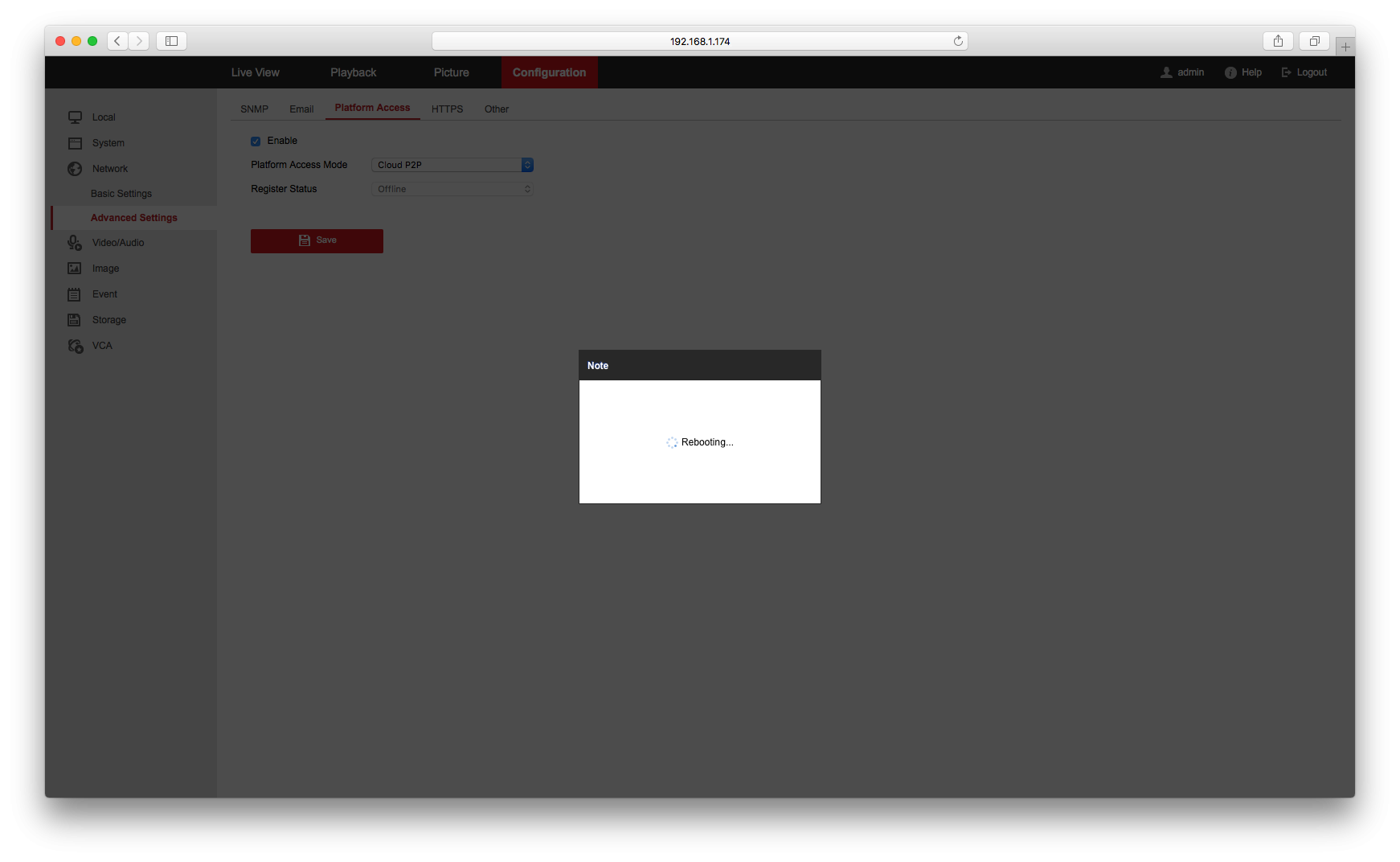The height and width of the screenshot is (862, 1400).
Task: Click the Network globe icon
Action: (x=75, y=169)
